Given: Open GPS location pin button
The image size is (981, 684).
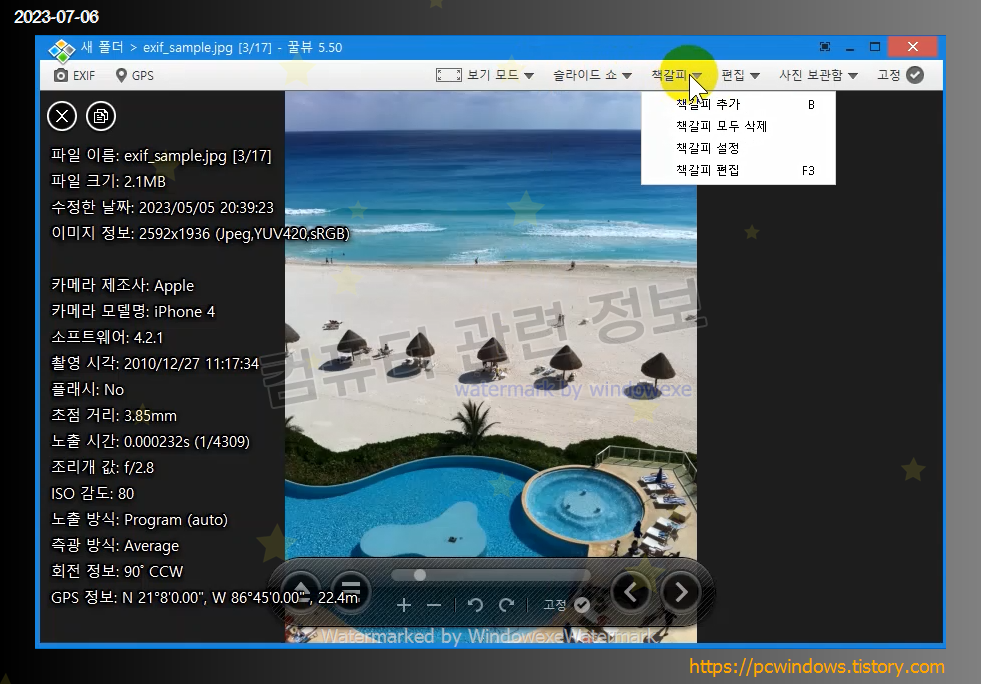Looking at the screenshot, I should click(x=135, y=75).
